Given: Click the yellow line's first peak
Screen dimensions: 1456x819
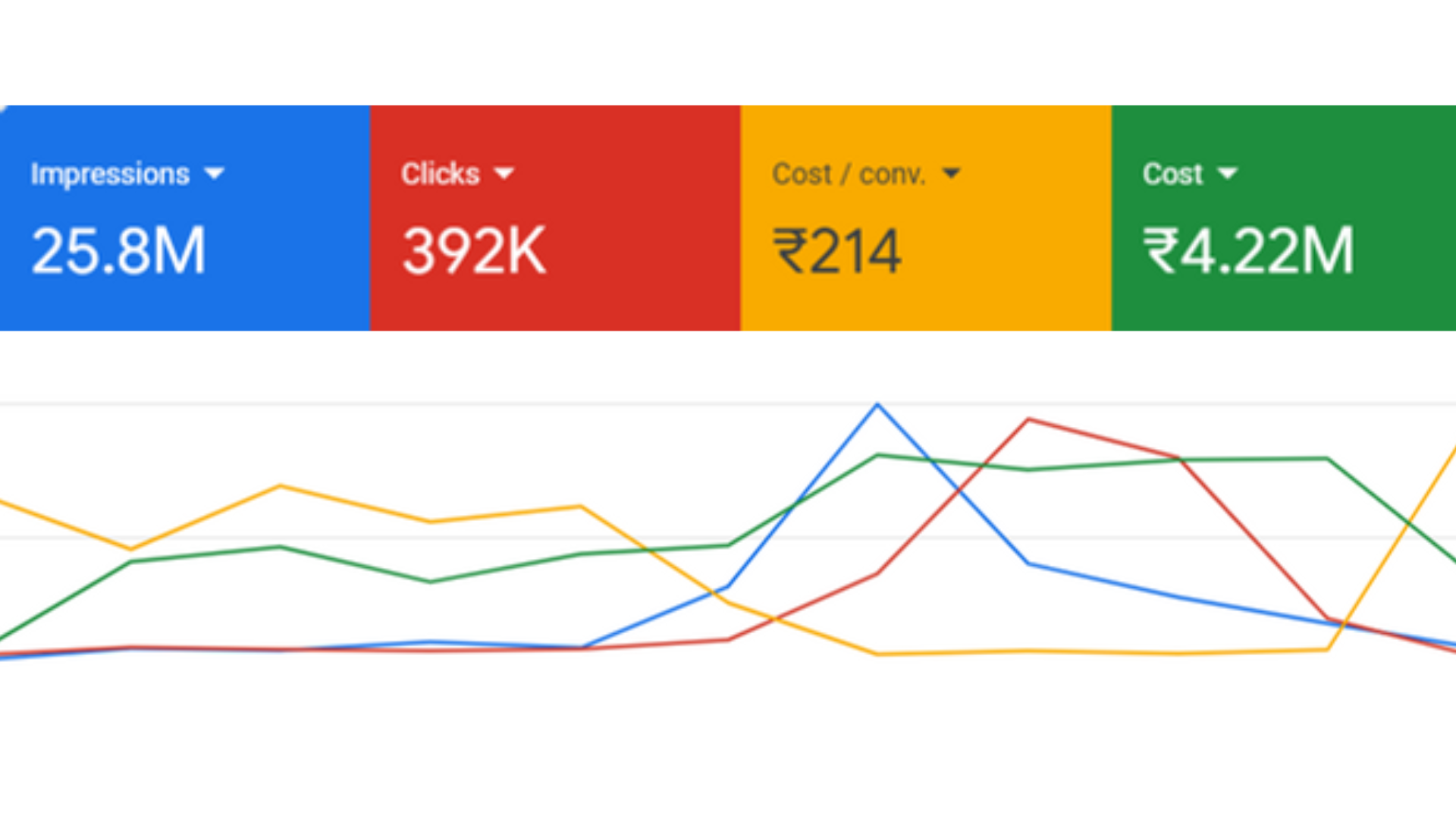Looking at the screenshot, I should (281, 485).
